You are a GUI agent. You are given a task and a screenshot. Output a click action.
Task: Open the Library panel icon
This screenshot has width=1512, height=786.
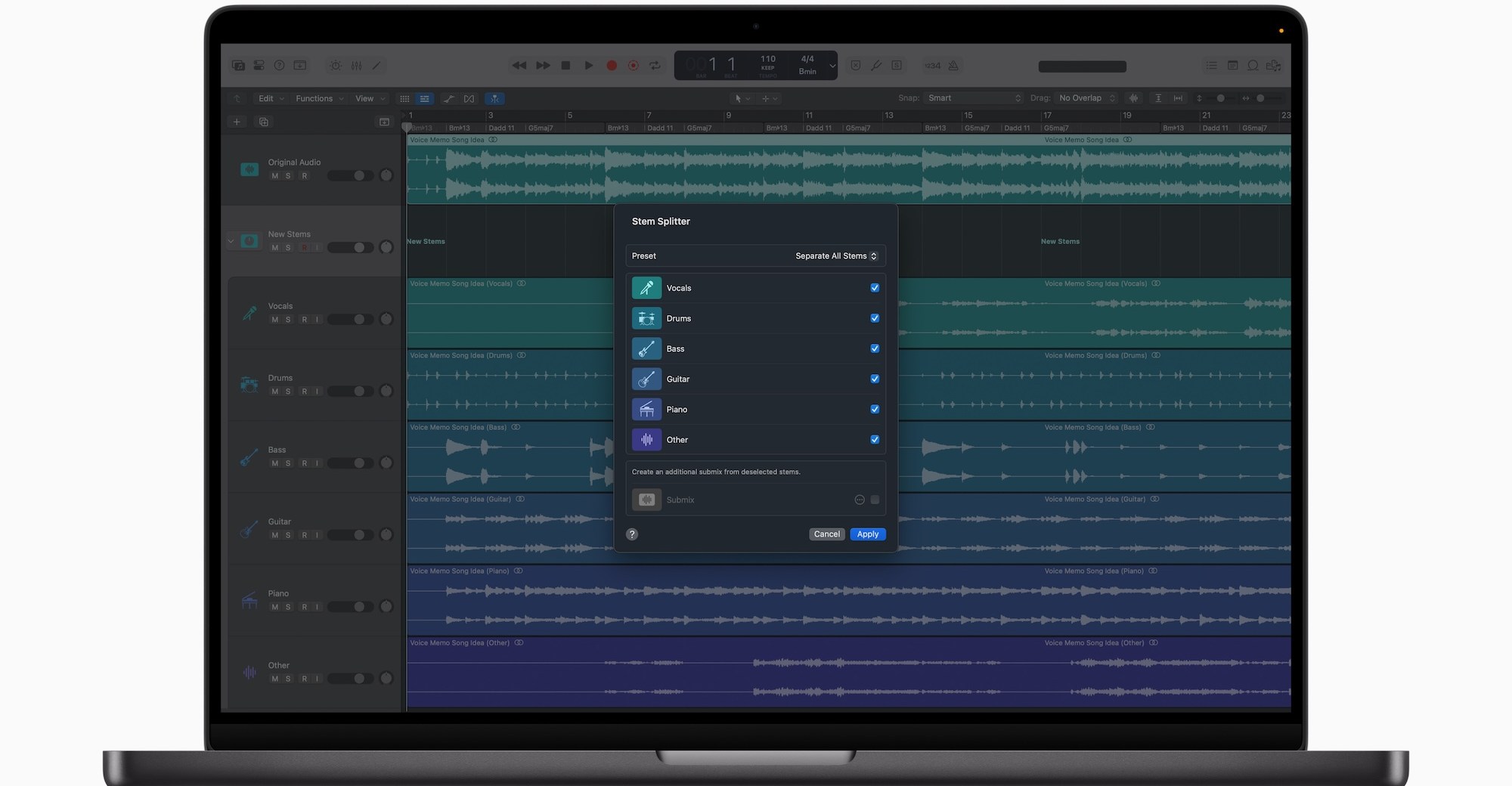point(238,66)
